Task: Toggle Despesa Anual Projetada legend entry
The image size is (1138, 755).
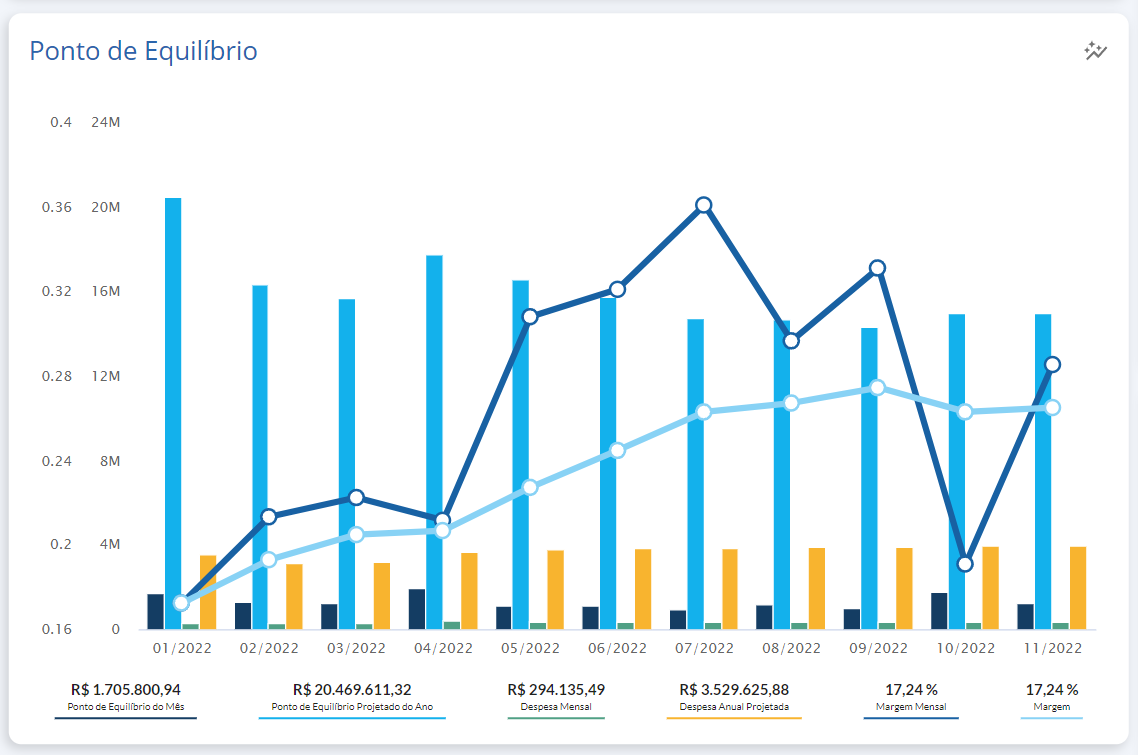Action: [734, 707]
